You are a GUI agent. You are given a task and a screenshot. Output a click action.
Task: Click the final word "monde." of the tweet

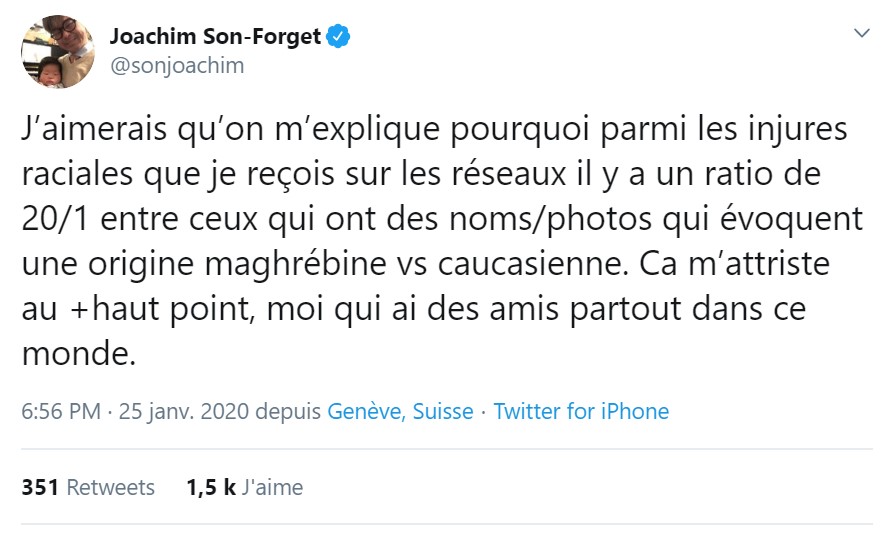(x=77, y=353)
